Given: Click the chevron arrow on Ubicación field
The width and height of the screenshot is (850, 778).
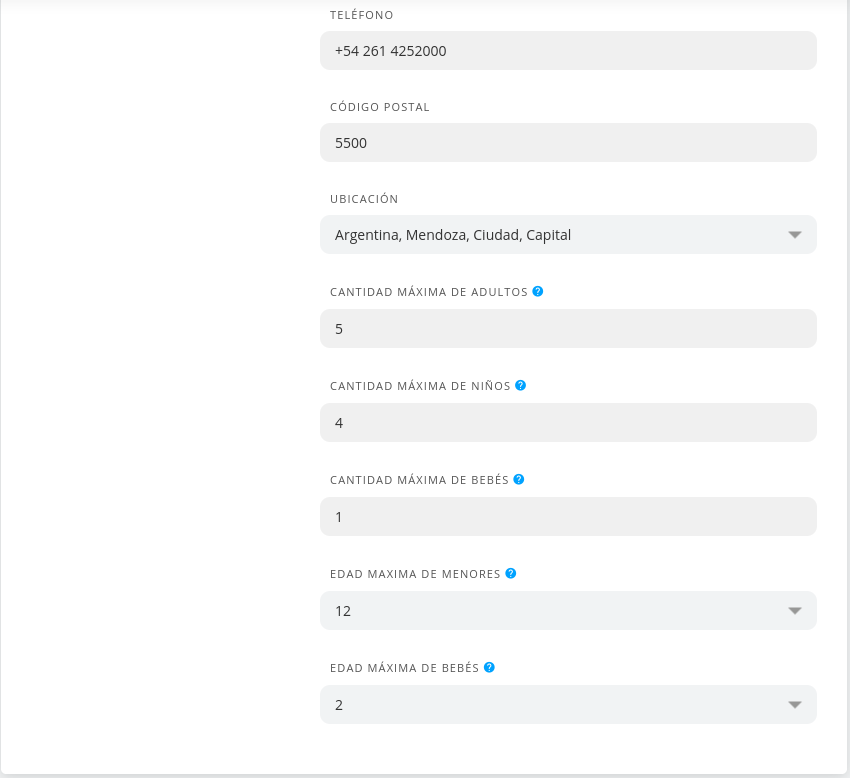Looking at the screenshot, I should [794, 234].
